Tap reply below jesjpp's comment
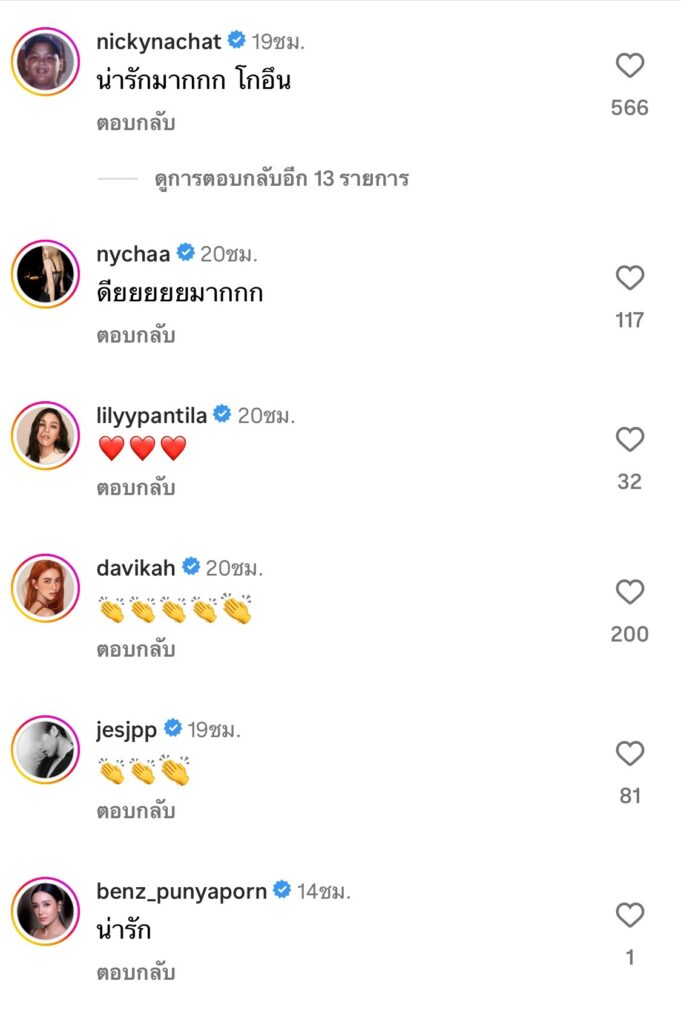This screenshot has width=681, height=1024. (136, 812)
